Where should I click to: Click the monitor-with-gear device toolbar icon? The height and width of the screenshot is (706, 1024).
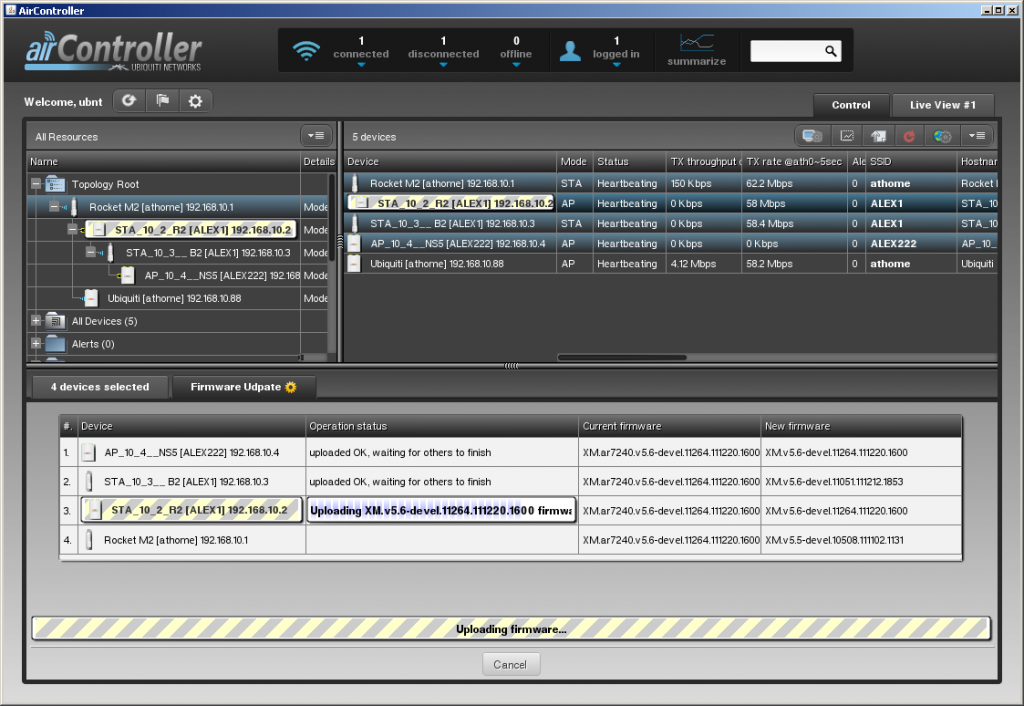[x=812, y=136]
